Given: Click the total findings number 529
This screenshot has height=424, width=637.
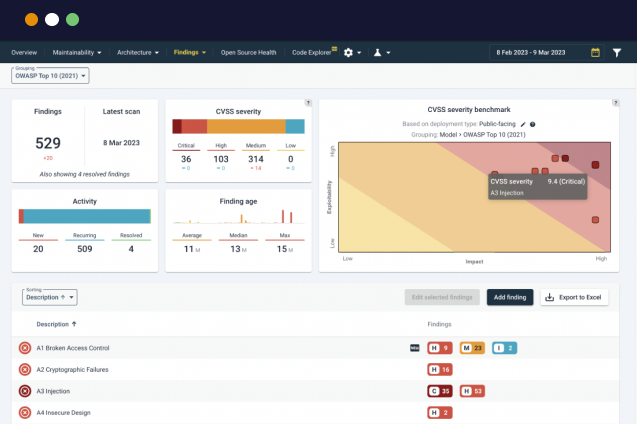Looking at the screenshot, I should tap(48, 143).
